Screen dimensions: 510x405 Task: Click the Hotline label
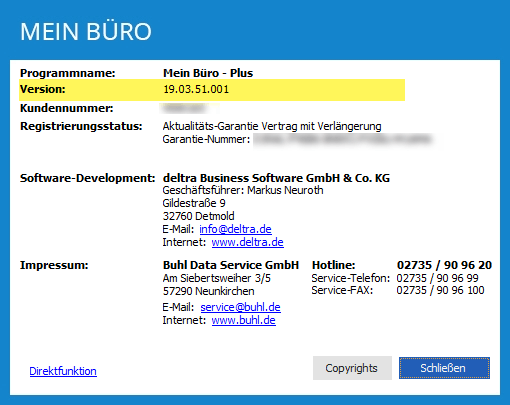point(334,265)
